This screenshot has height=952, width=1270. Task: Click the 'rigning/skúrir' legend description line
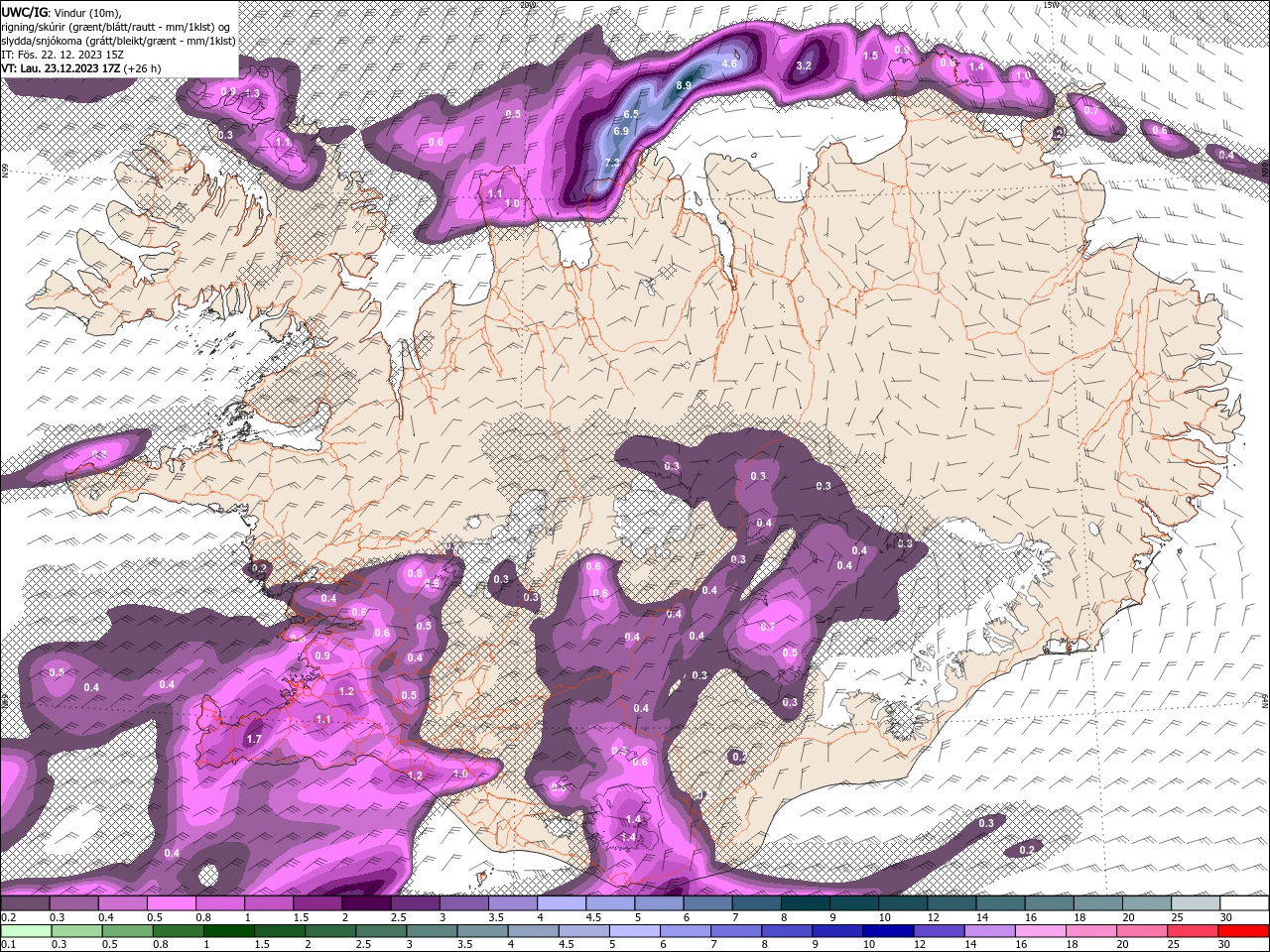(x=115, y=27)
